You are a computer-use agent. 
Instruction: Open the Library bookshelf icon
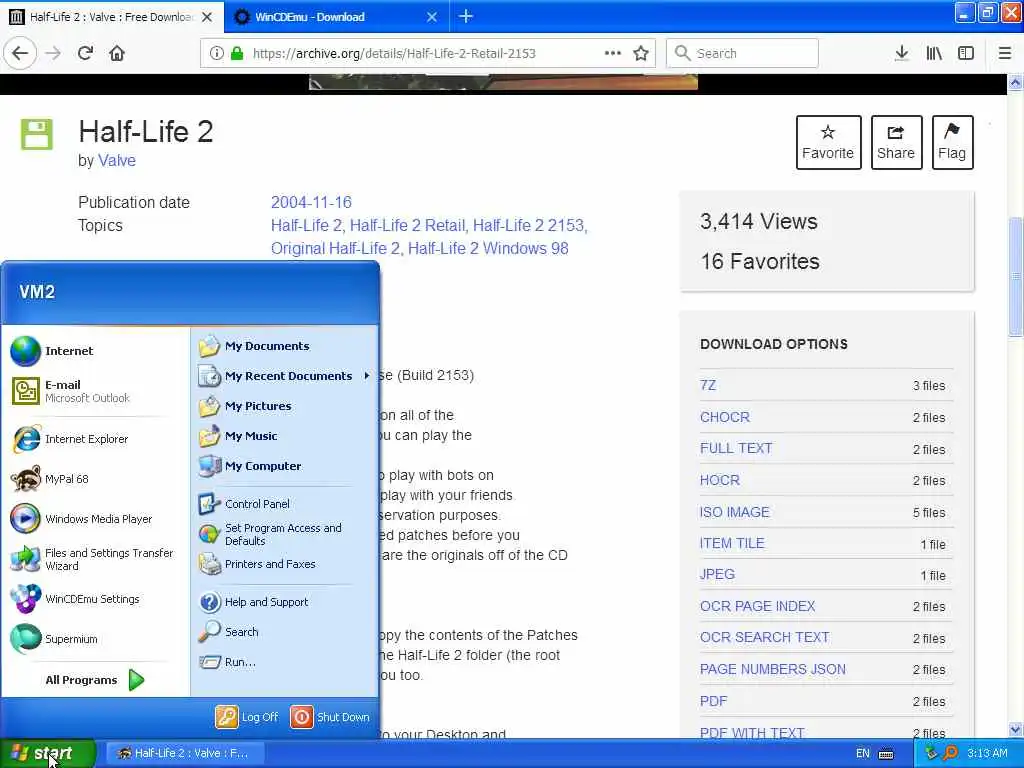pyautogui.click(x=934, y=54)
